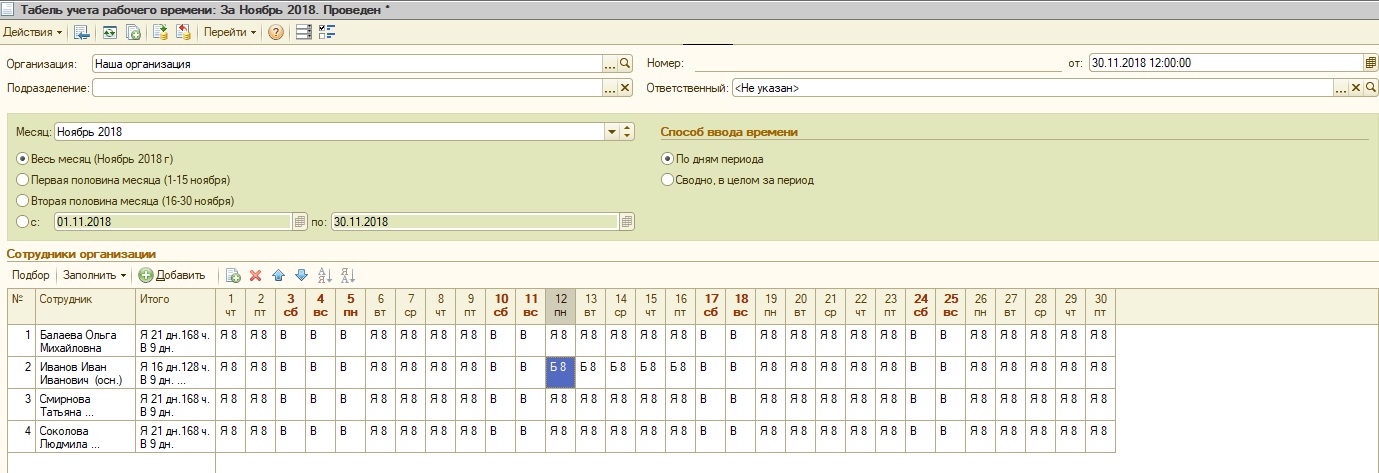Open calendar for the 'с' start date

tap(299, 222)
